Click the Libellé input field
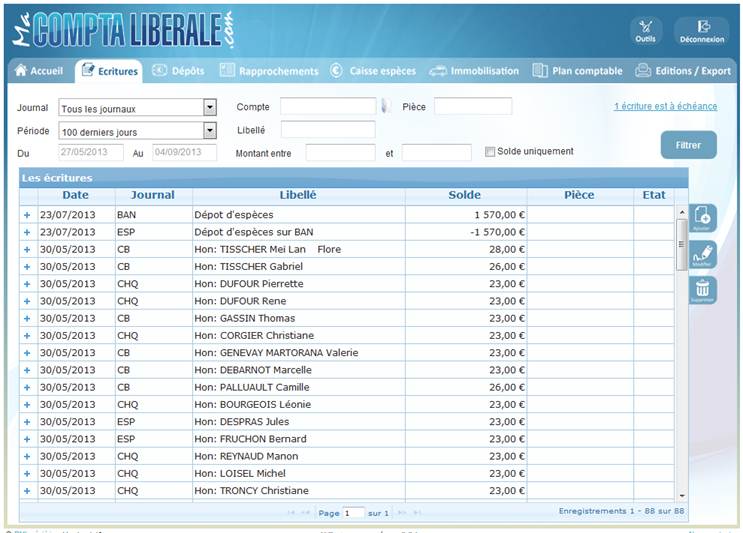Viewport: 743px width, 533px height. point(328,129)
